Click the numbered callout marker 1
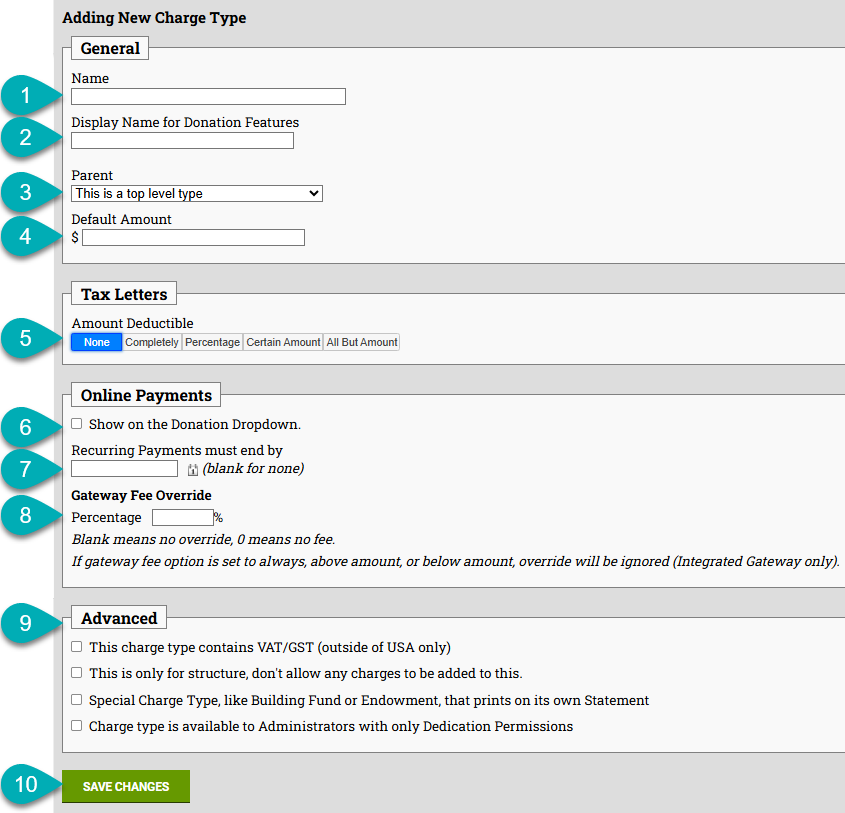The height and width of the screenshot is (813, 845). tap(25, 97)
